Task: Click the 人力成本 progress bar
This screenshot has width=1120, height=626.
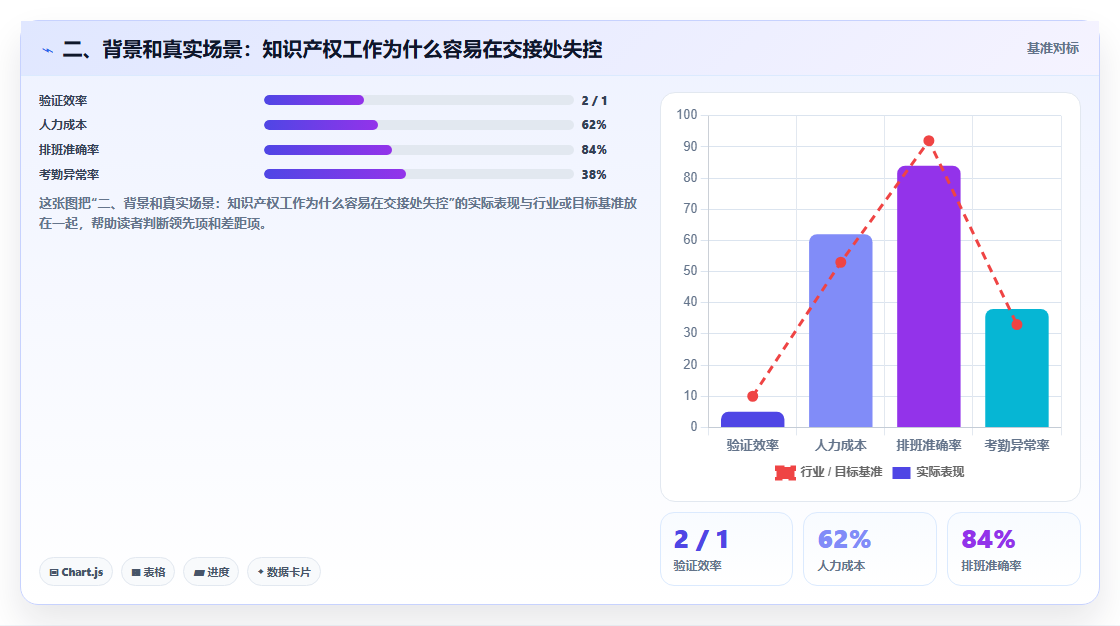Action: [x=419, y=125]
